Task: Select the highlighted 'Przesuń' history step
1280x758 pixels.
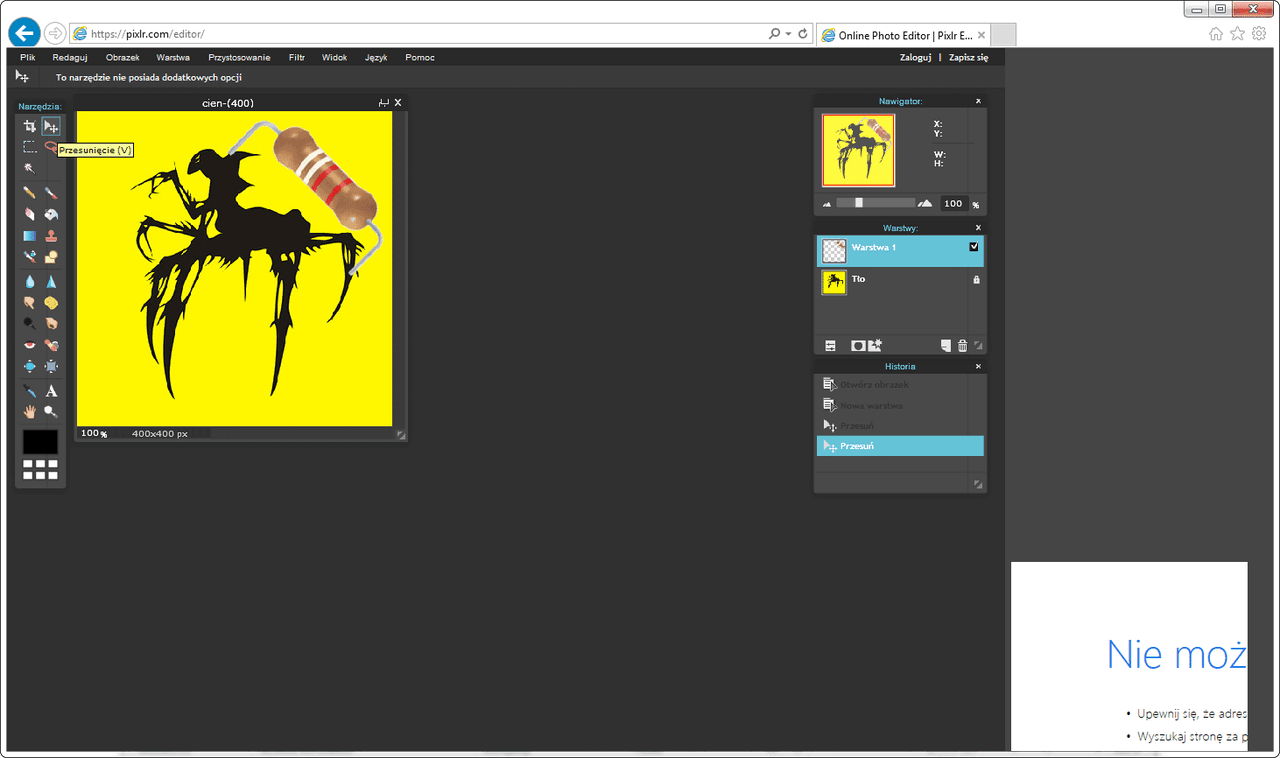Action: (x=900, y=446)
